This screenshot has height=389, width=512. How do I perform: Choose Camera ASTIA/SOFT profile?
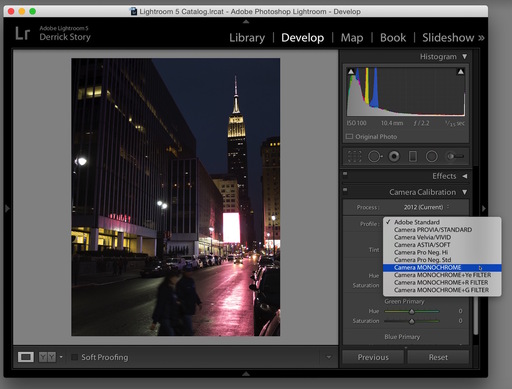click(x=442, y=245)
